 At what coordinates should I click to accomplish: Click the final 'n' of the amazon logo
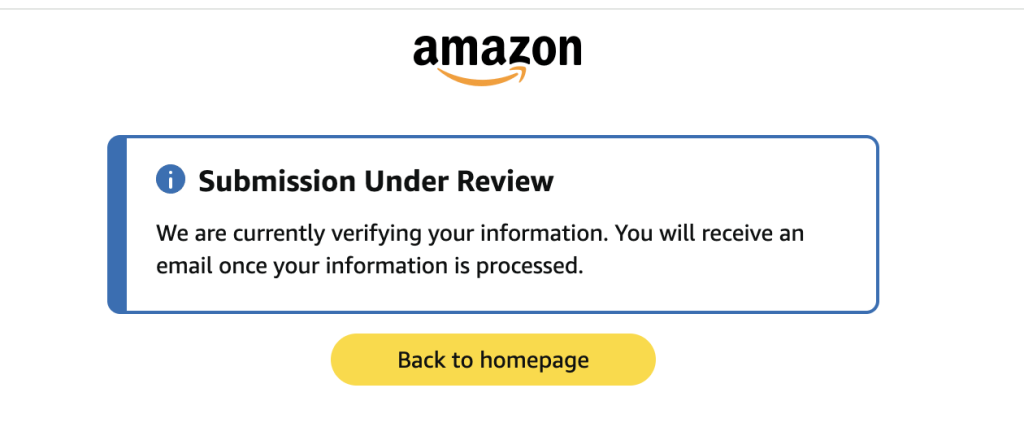[568, 51]
